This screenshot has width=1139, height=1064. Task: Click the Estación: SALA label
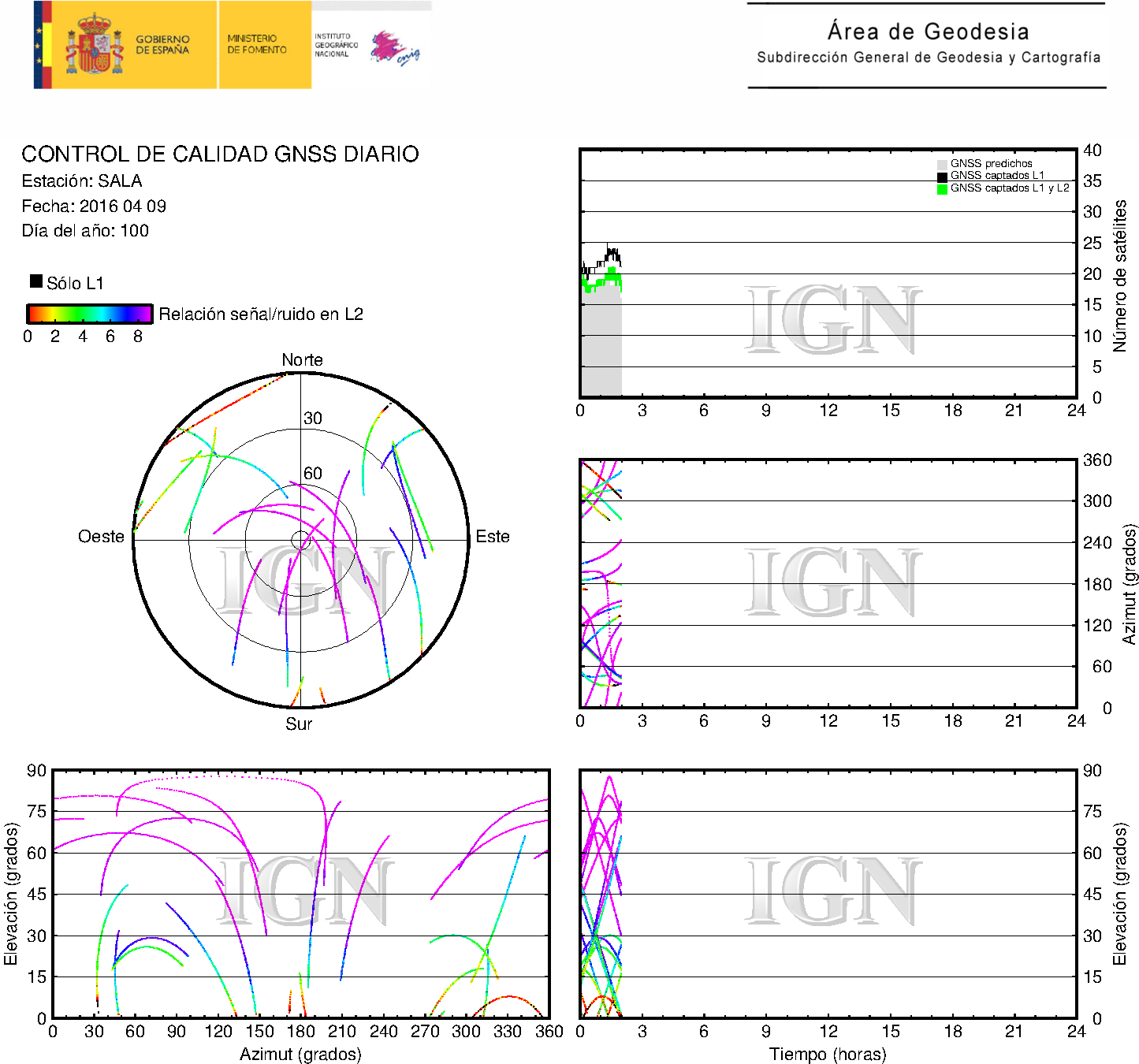82,181
